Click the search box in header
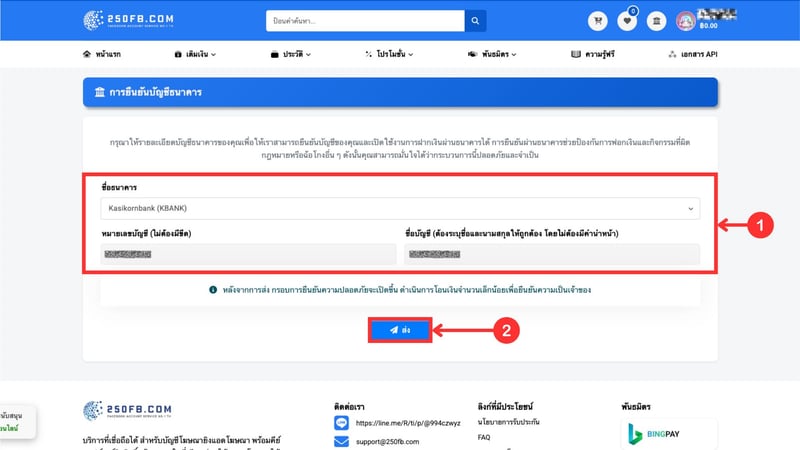Screen dimensions: 800x450 click(x=365, y=20)
